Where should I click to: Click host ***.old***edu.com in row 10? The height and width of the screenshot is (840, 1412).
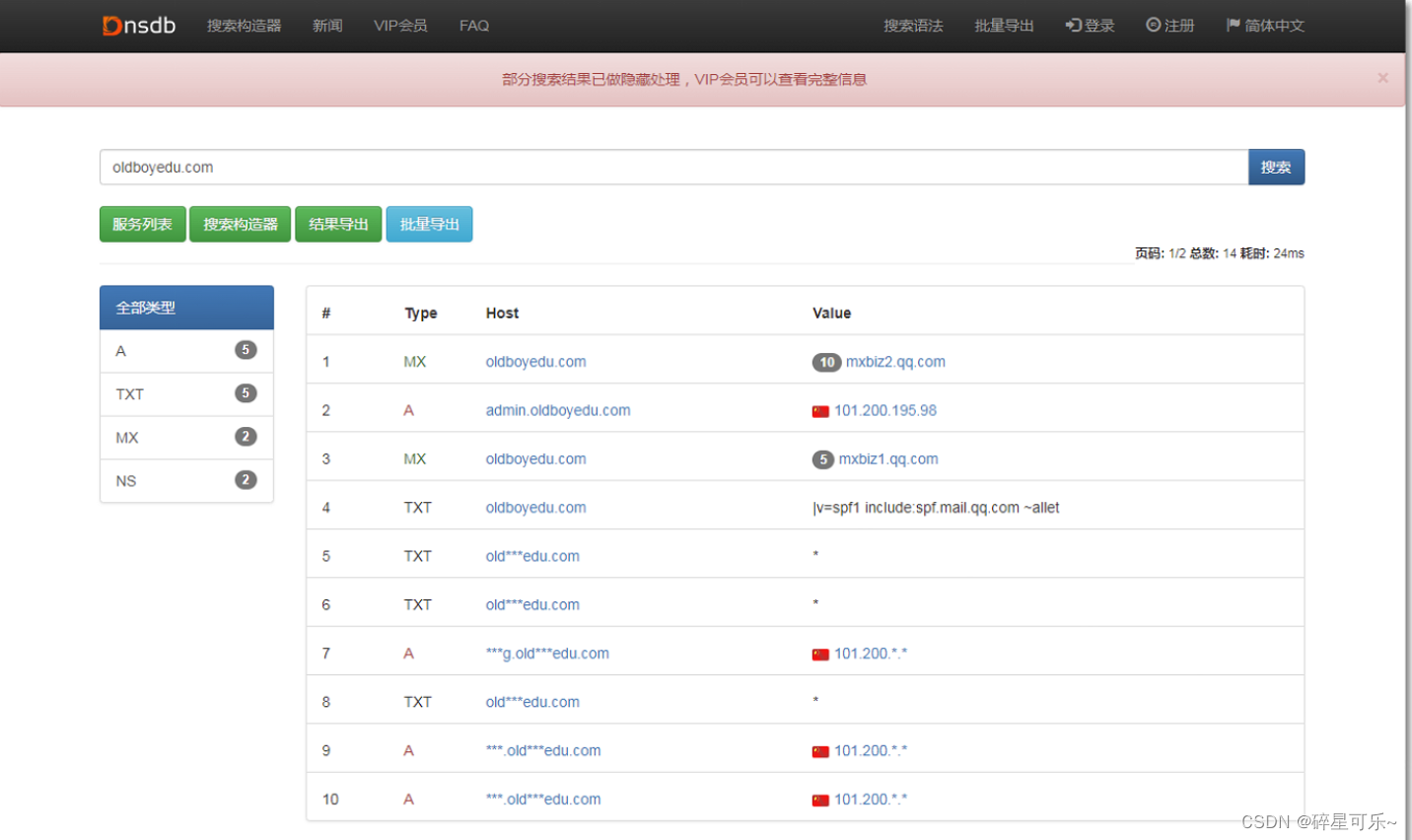click(543, 800)
